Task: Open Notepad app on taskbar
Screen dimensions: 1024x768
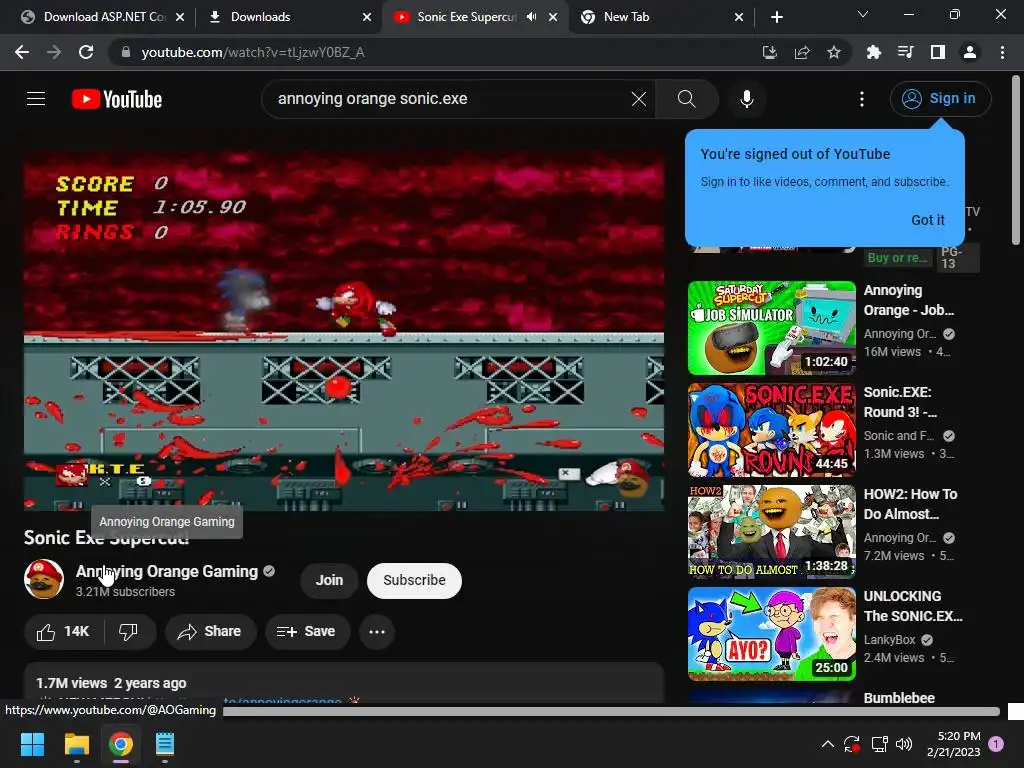Action: 165,744
